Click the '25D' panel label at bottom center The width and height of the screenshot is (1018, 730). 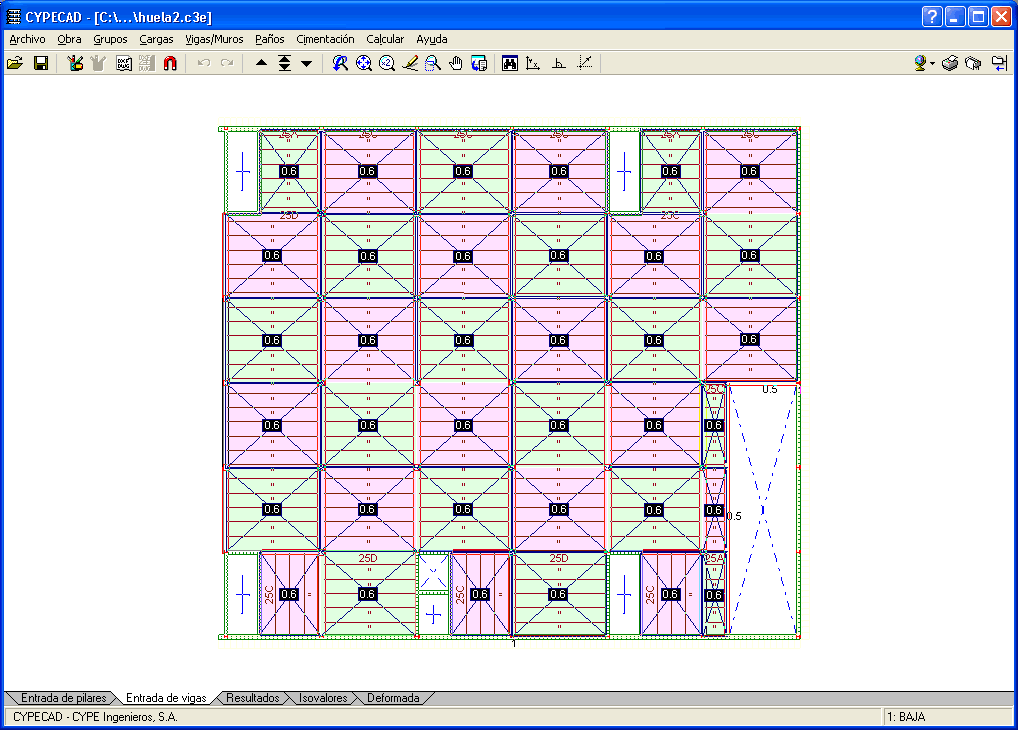(558, 559)
